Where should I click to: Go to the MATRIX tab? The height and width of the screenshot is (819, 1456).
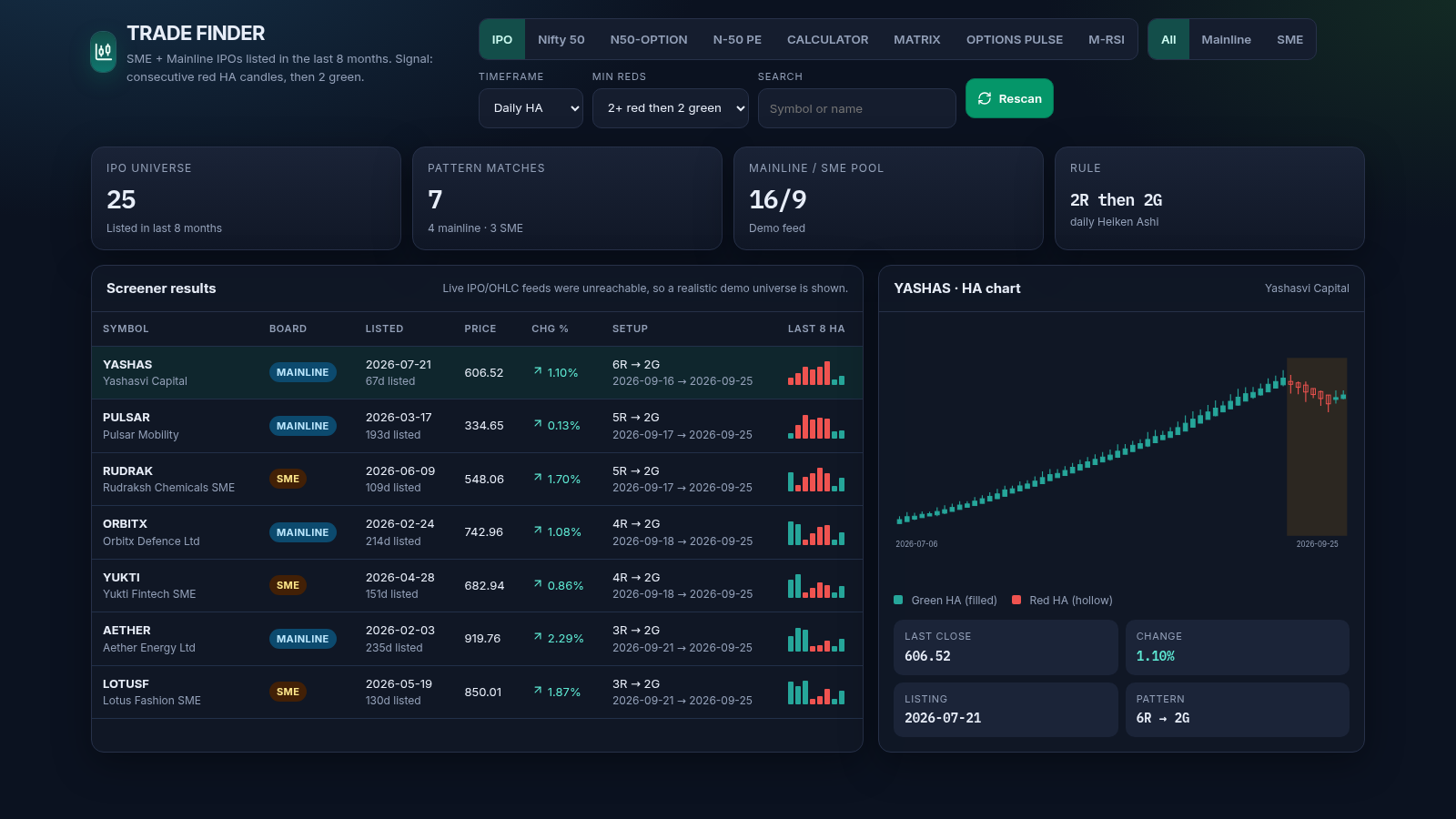tap(917, 40)
